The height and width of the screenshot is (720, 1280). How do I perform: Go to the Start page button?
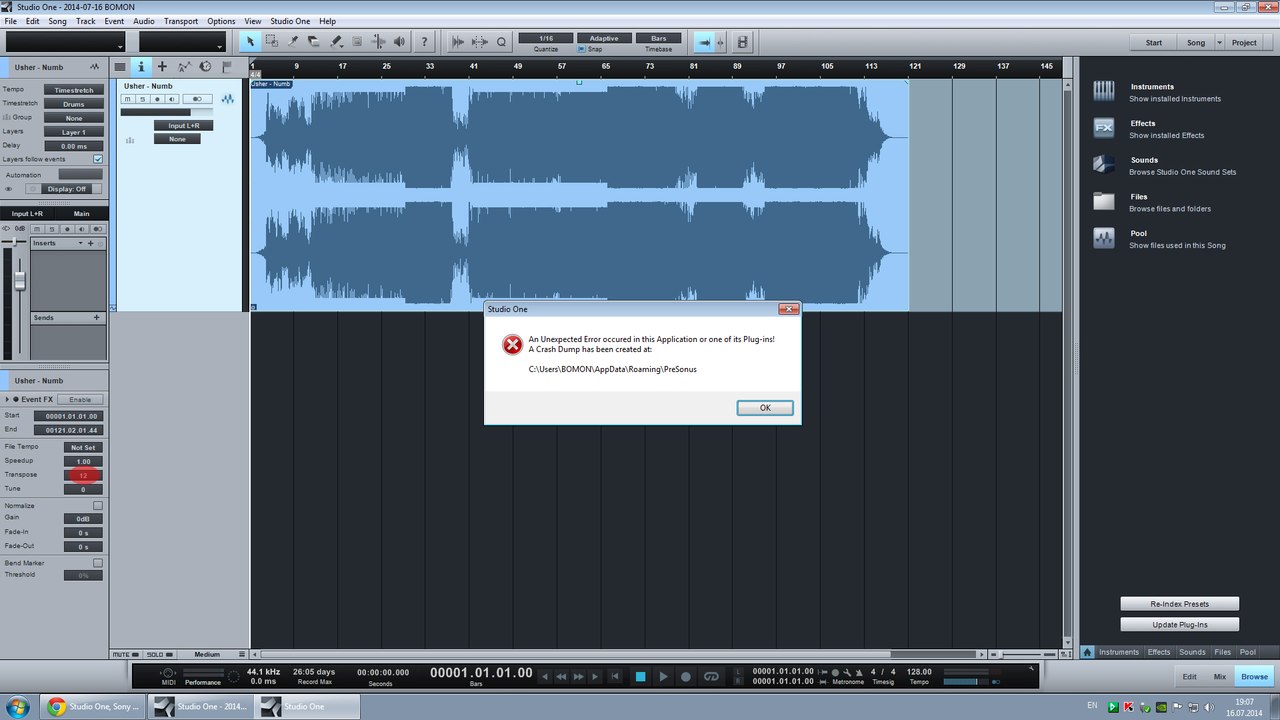[x=1154, y=43]
